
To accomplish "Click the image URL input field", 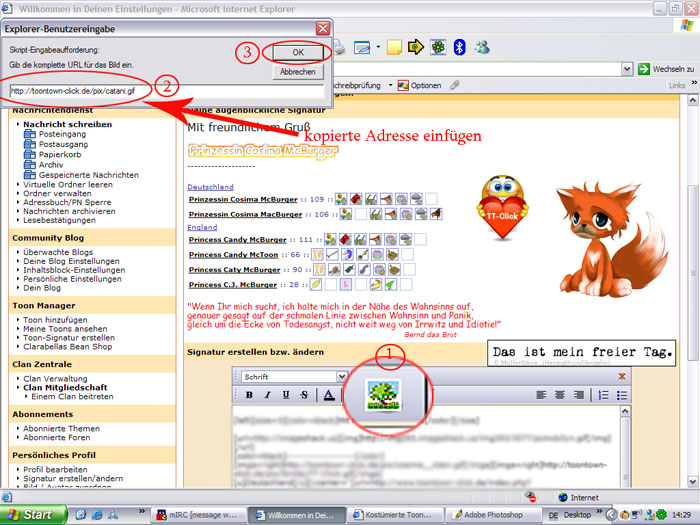I will pyautogui.click(x=167, y=91).
